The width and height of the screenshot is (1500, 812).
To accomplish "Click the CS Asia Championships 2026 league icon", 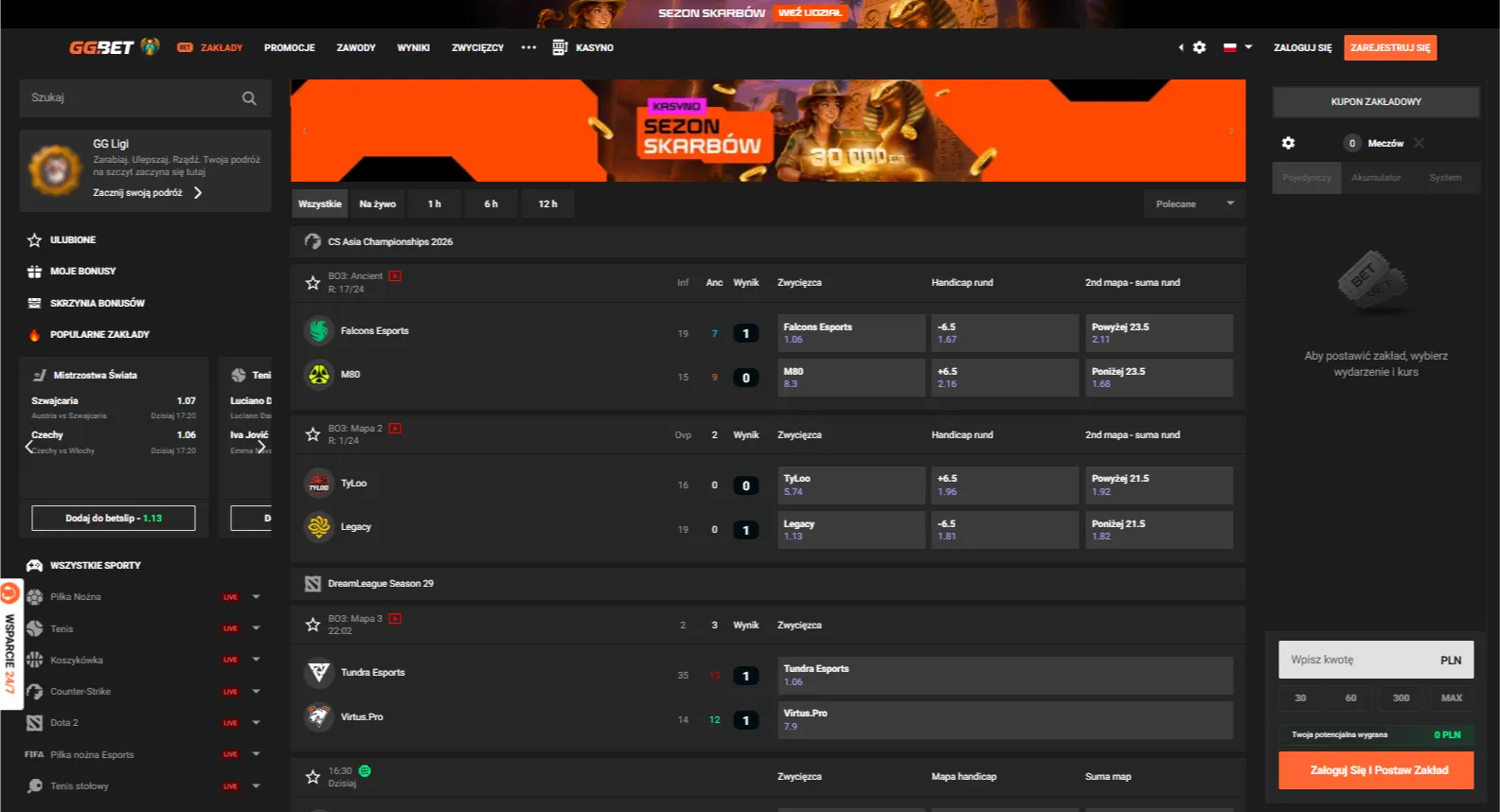I will [312, 241].
